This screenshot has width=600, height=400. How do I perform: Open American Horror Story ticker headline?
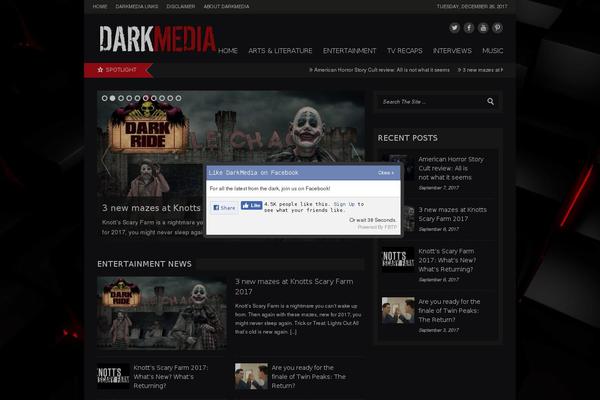pos(380,70)
